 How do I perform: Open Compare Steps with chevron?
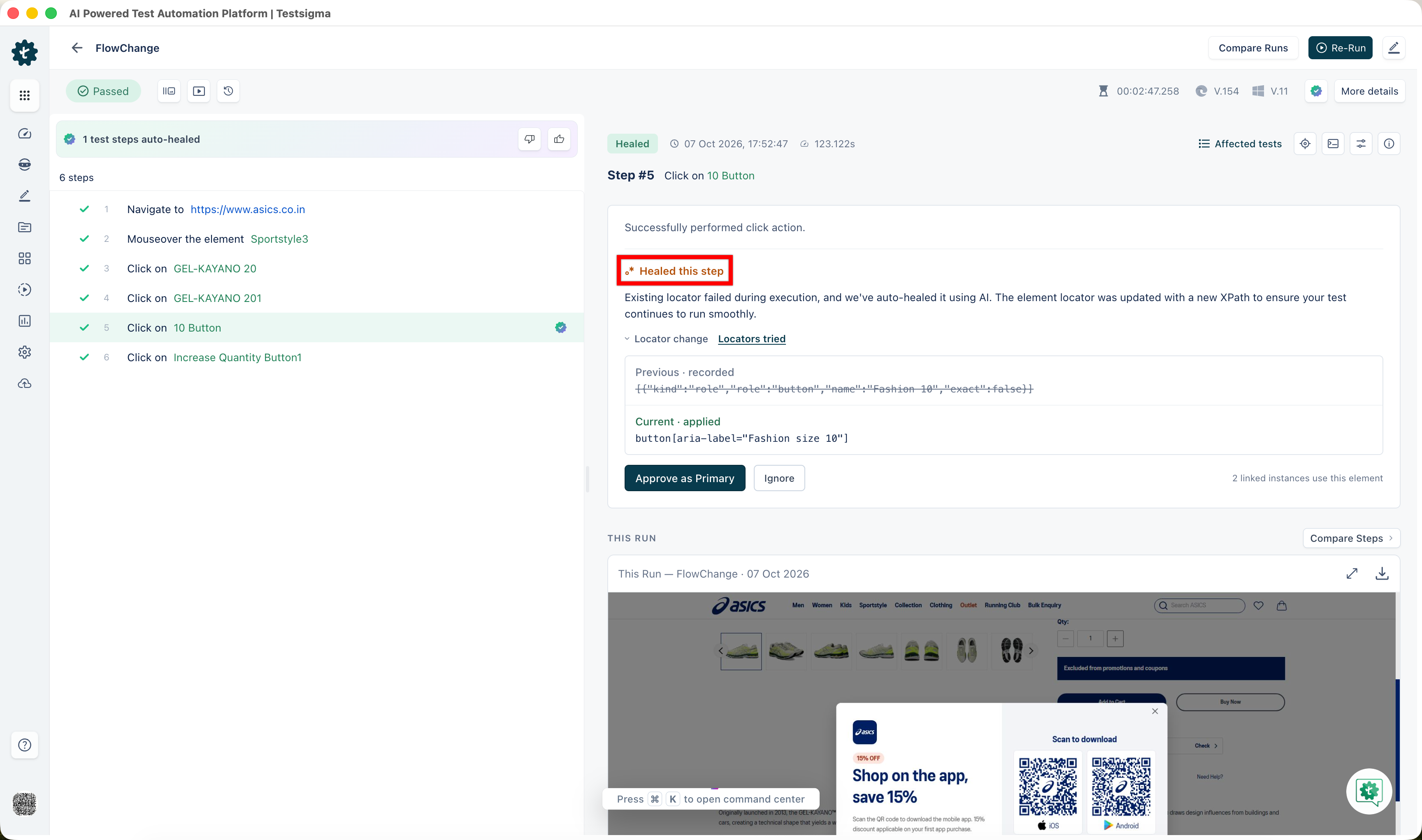(x=1351, y=538)
